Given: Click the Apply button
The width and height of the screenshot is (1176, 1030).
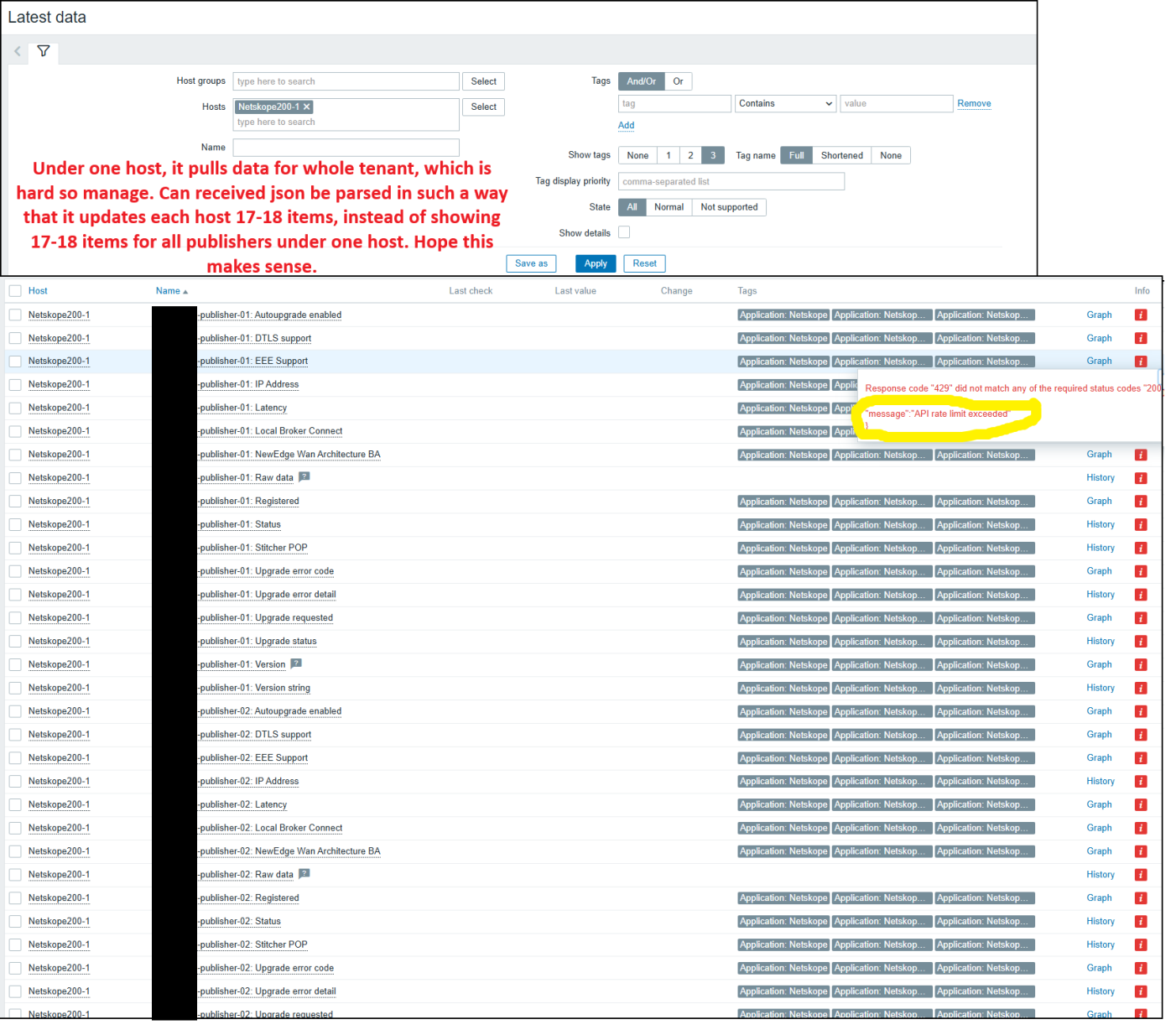Looking at the screenshot, I should pyautogui.click(x=596, y=263).
